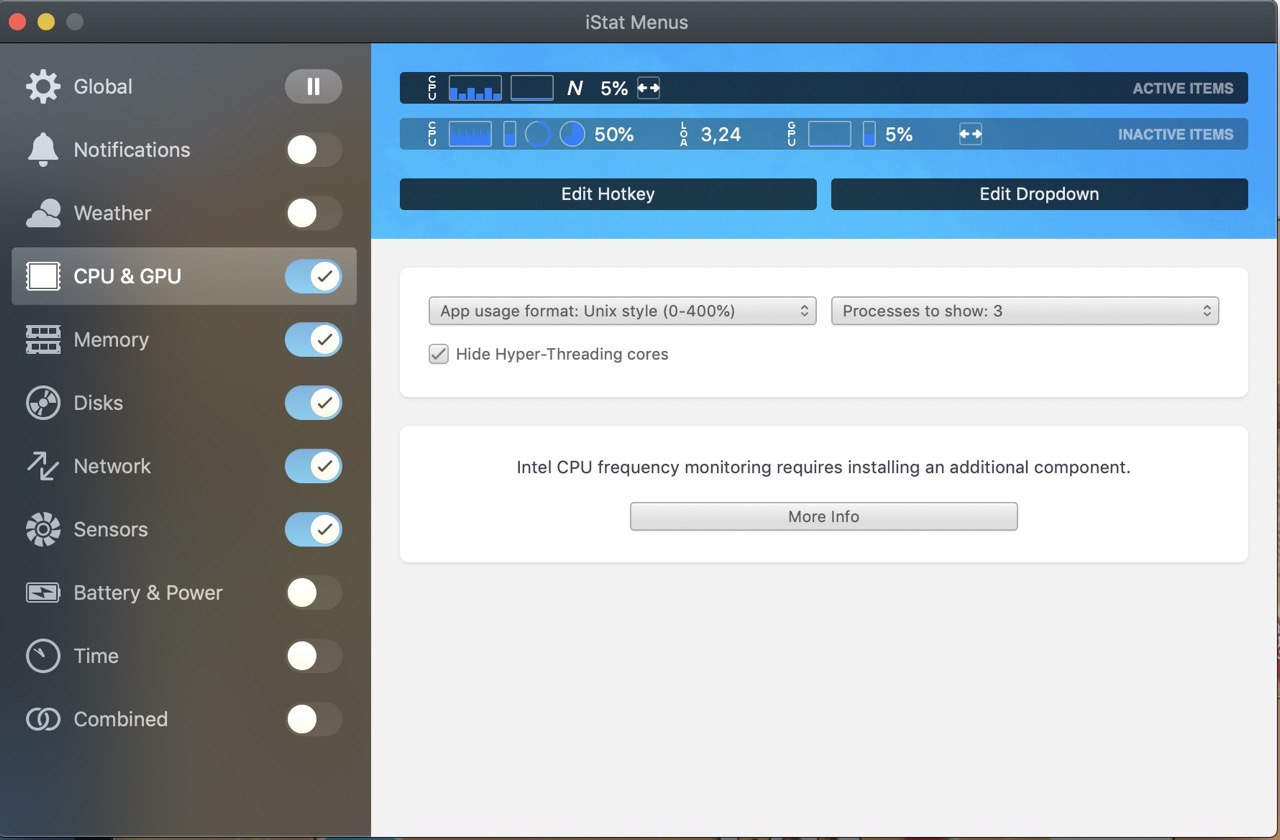
Task: Turn on the Combined switch
Action: pos(313,719)
